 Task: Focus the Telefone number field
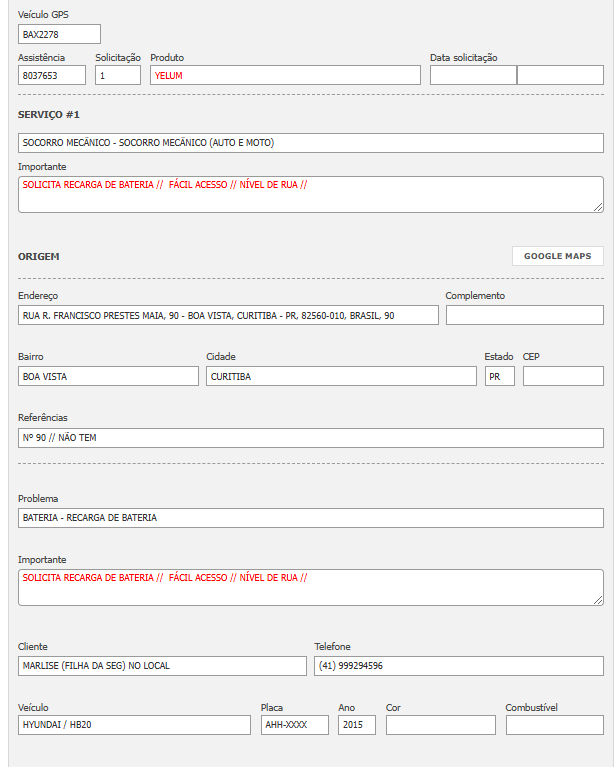point(458,666)
